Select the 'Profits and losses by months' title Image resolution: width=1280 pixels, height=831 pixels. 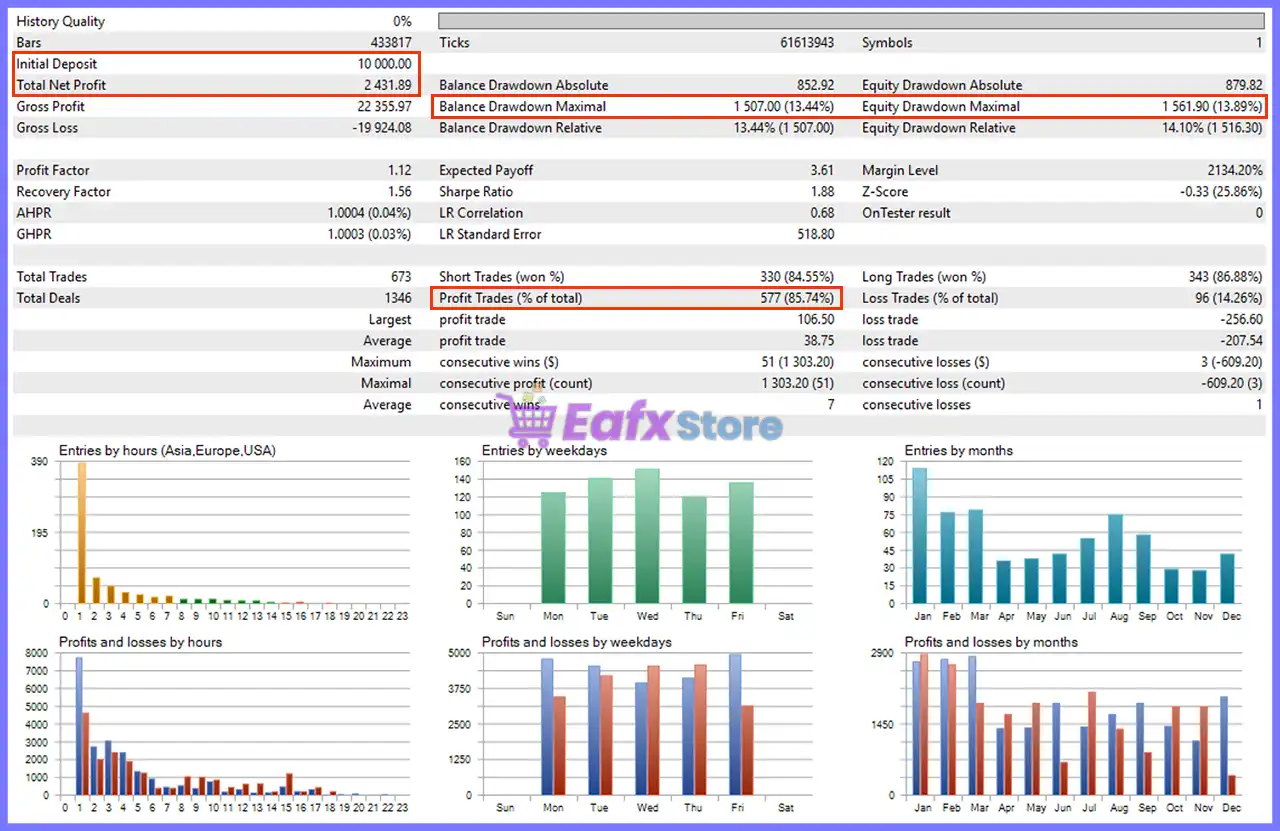[x=991, y=642]
